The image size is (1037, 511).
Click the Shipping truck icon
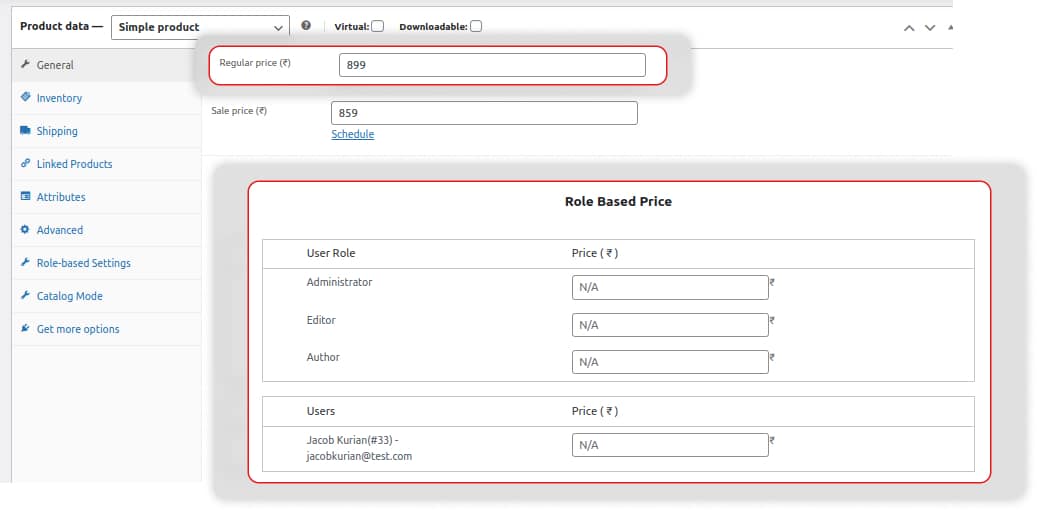pos(25,131)
